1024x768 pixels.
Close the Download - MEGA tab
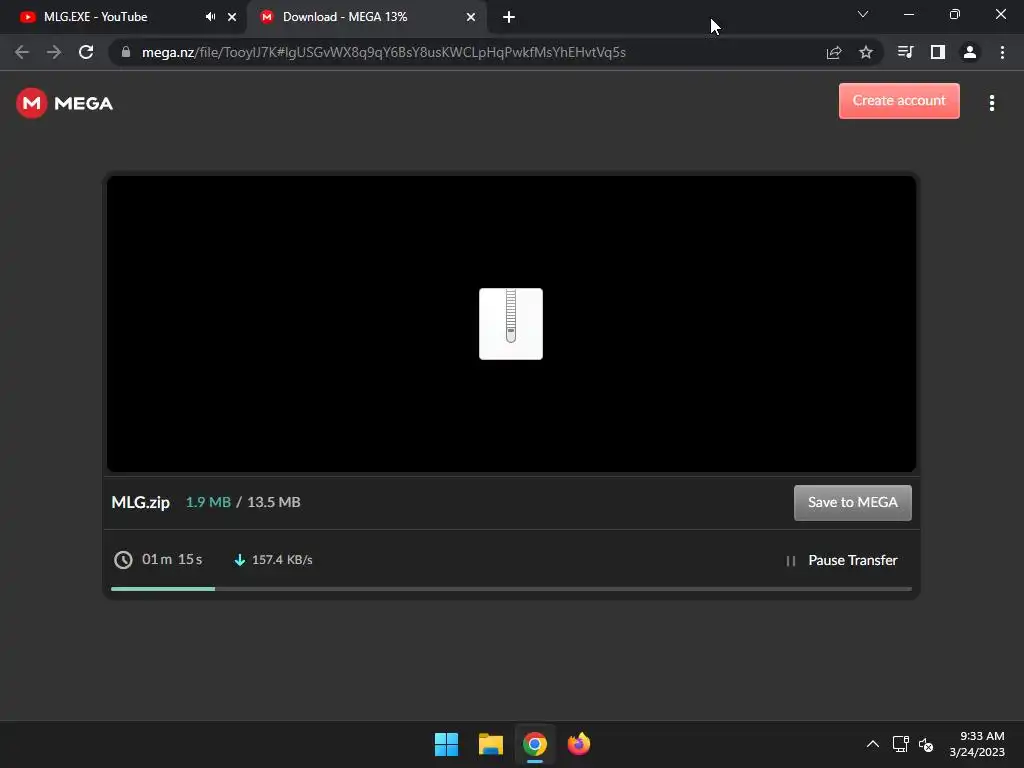pos(471,17)
